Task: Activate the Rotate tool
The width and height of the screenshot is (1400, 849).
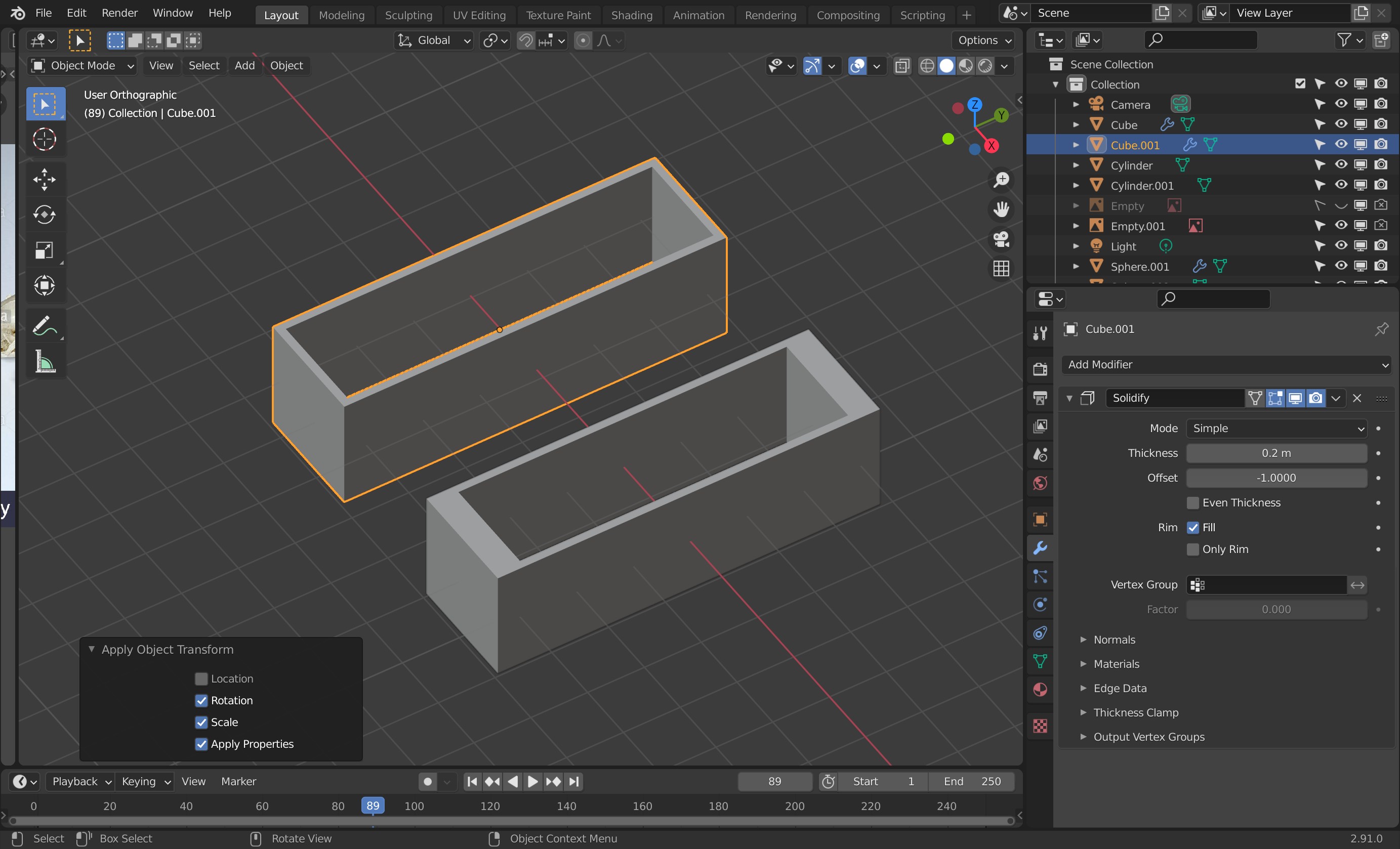Action: [45, 215]
